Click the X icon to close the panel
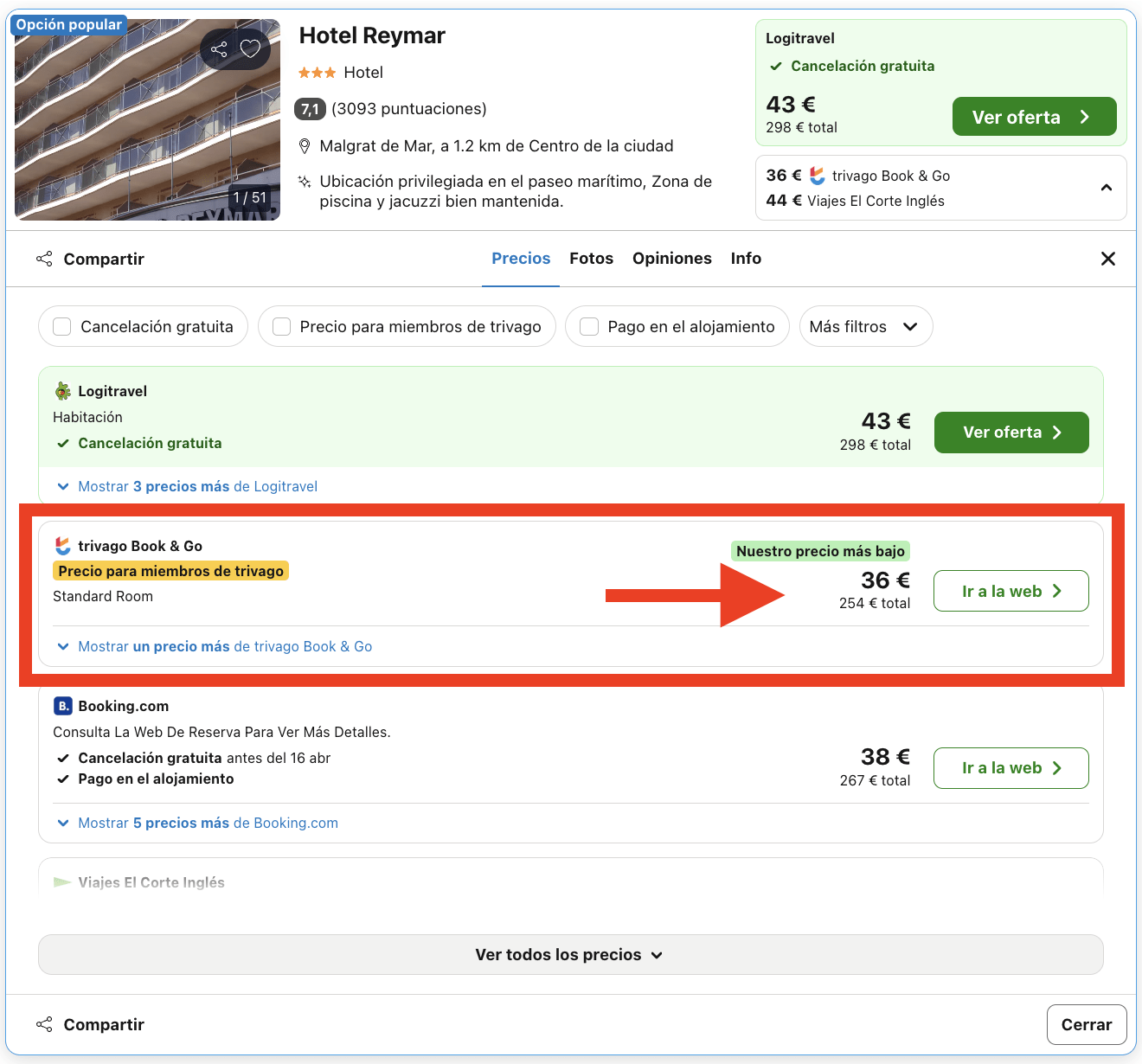The height and width of the screenshot is (1064, 1142). [x=1108, y=258]
